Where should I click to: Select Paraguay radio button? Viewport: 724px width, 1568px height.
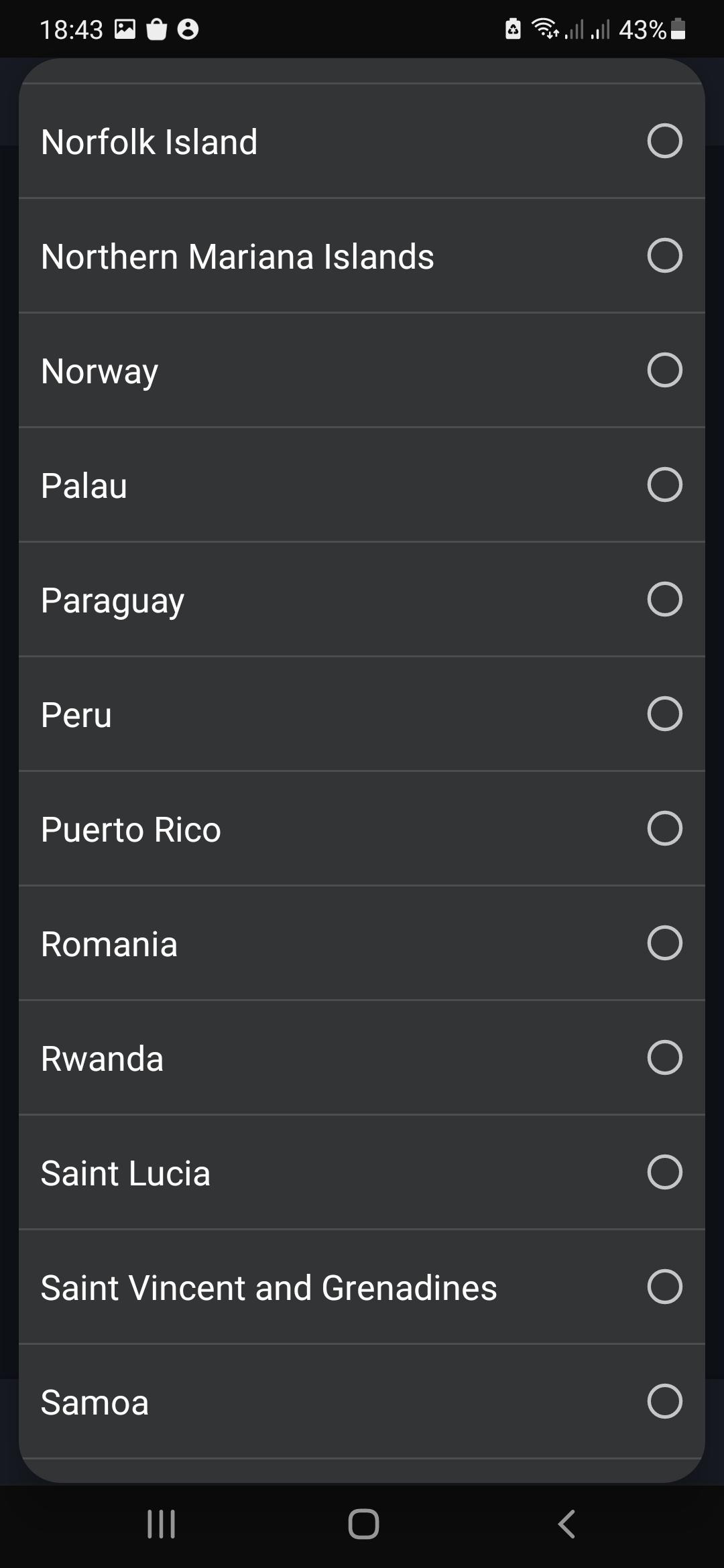coord(664,599)
